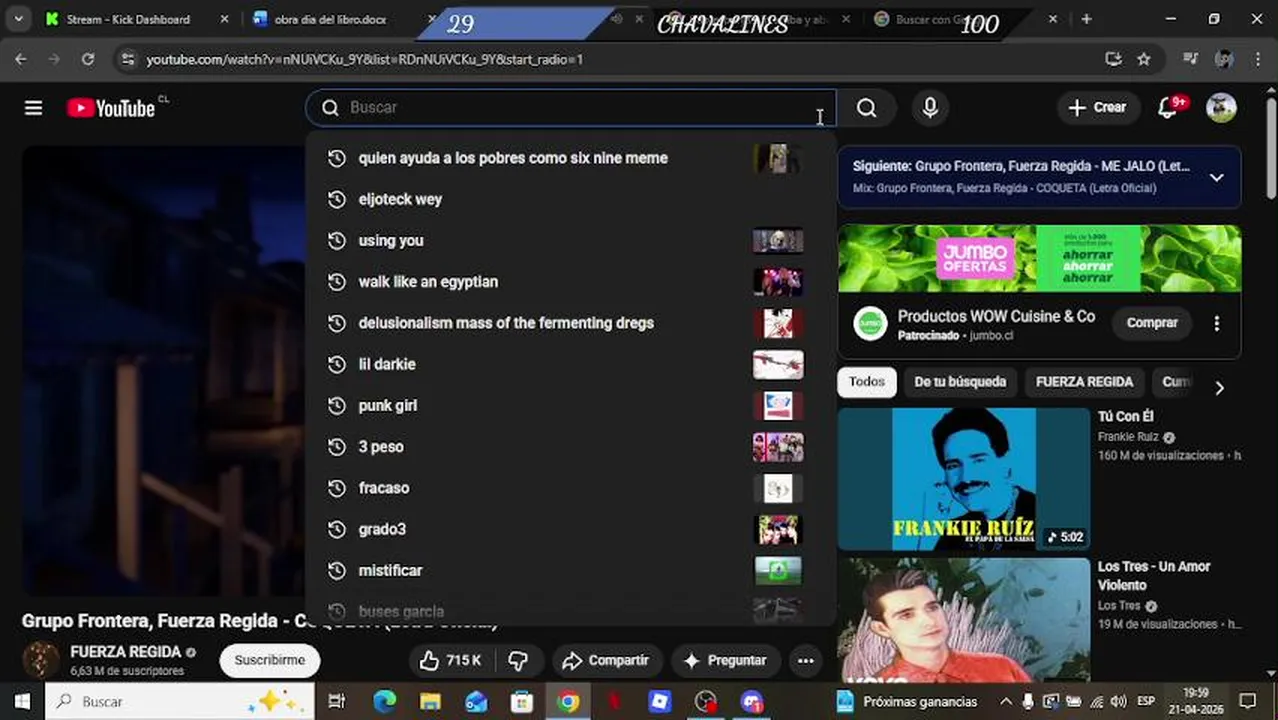Open the volume control in system tray
Image resolution: width=1278 pixels, height=720 pixels.
1119,701
